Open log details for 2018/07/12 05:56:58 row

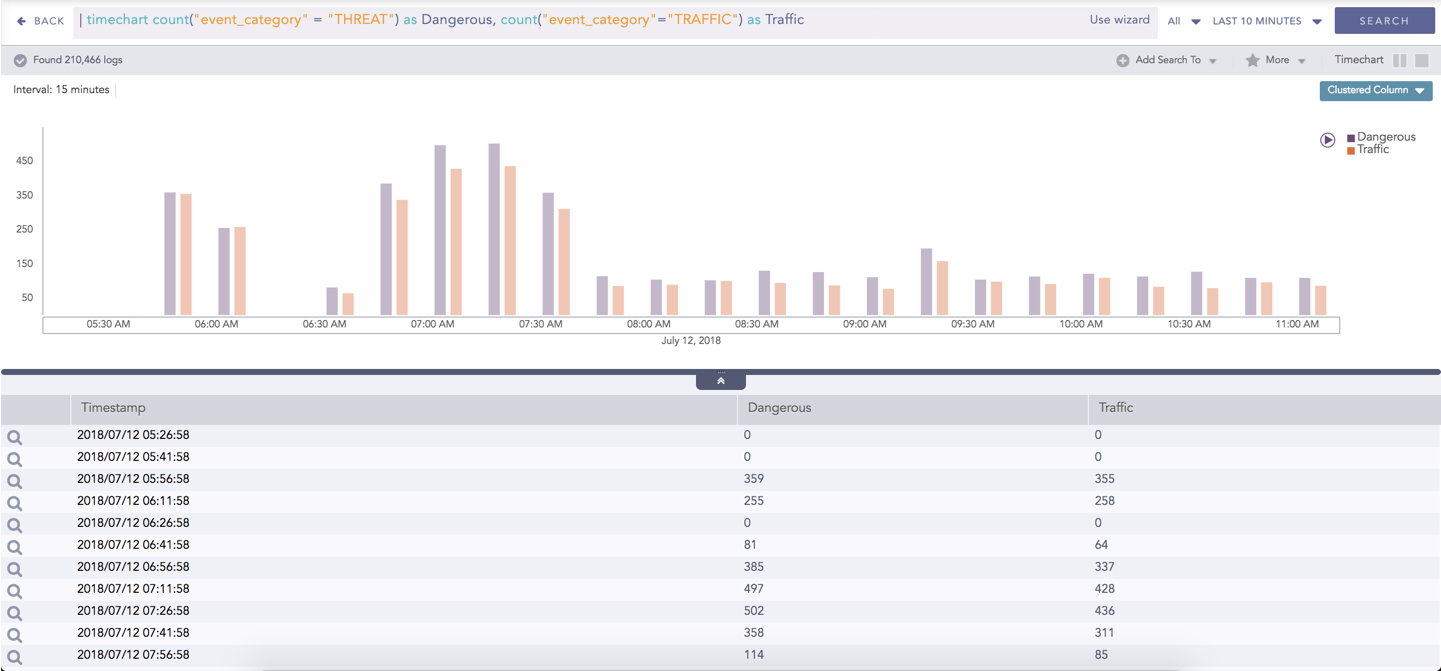tap(14, 480)
